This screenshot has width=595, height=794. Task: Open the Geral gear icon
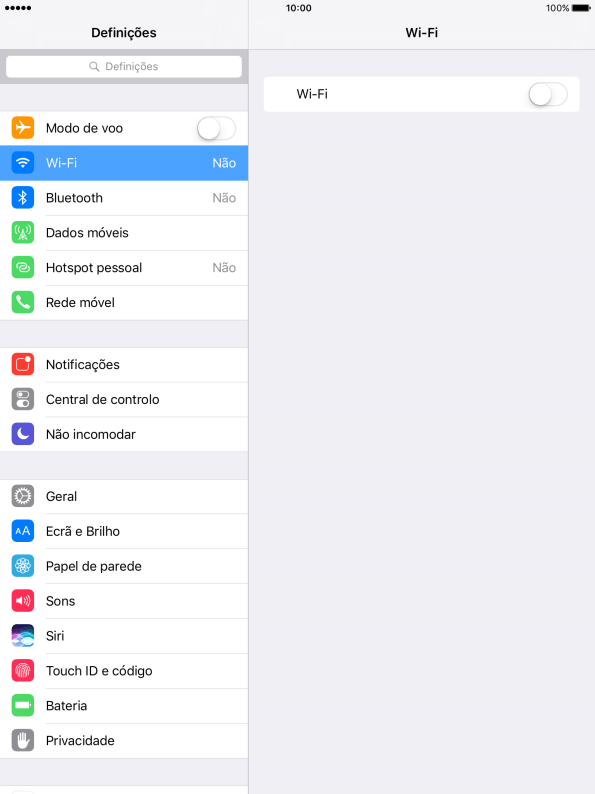click(23, 496)
